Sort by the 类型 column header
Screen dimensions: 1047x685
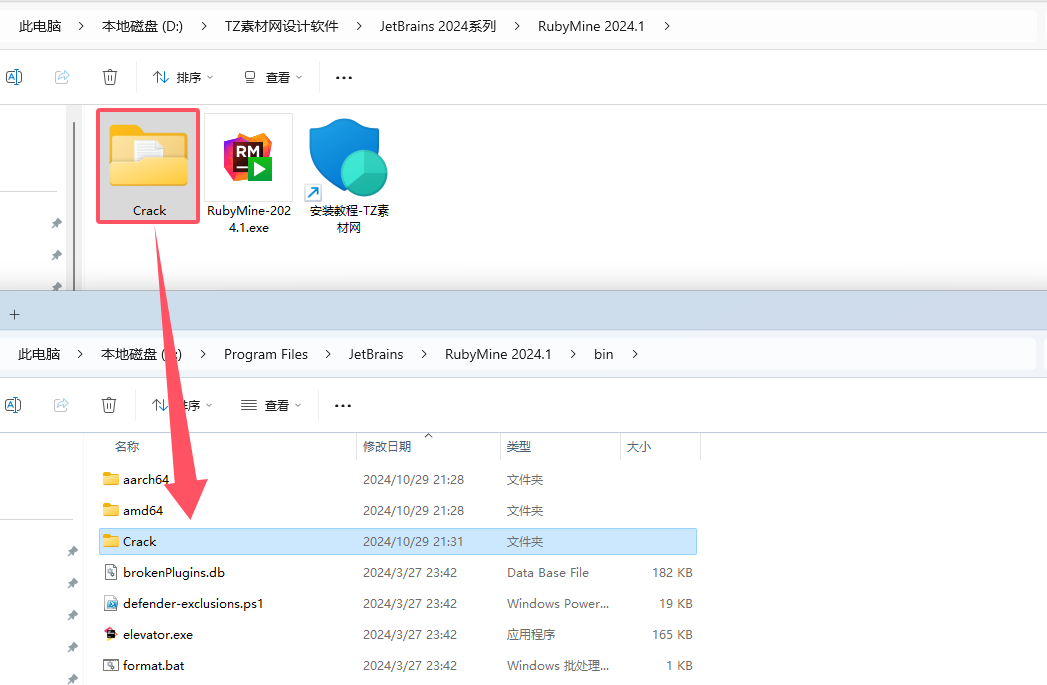519,447
